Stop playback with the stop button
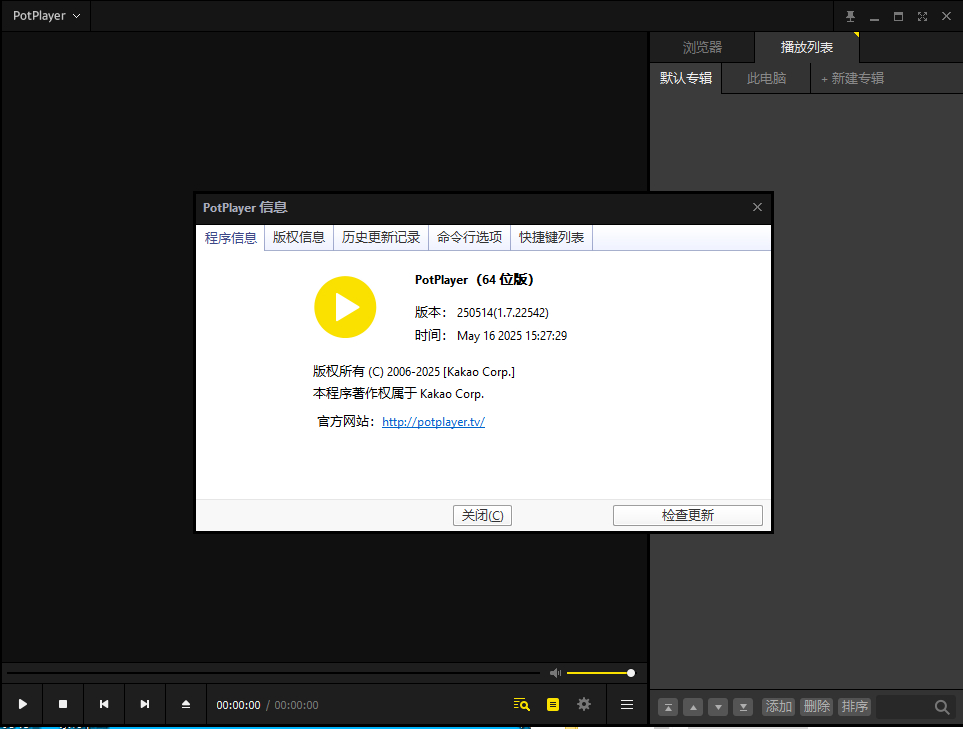 coord(63,704)
